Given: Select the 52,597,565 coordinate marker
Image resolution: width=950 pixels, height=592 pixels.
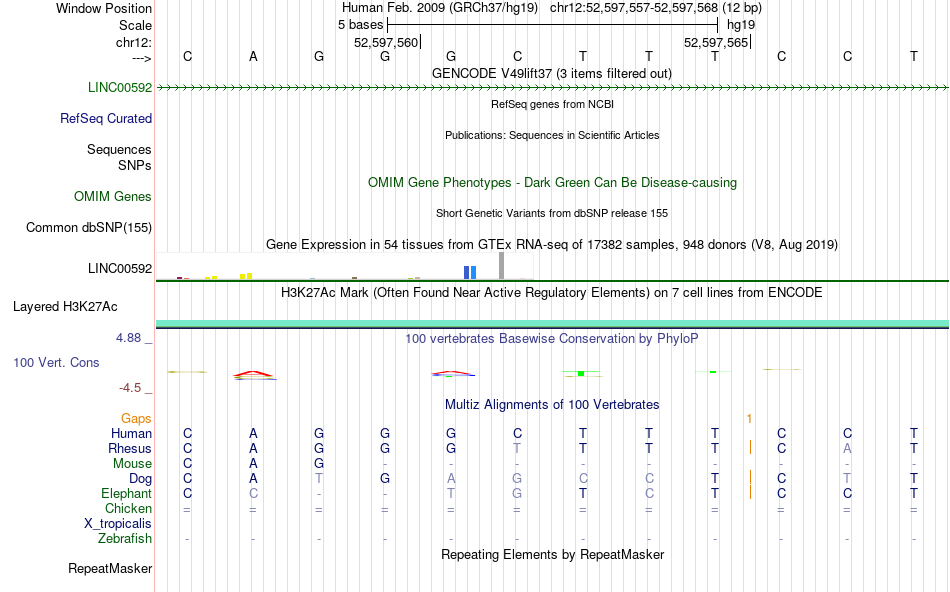Looking at the screenshot, I should click(x=716, y=42).
